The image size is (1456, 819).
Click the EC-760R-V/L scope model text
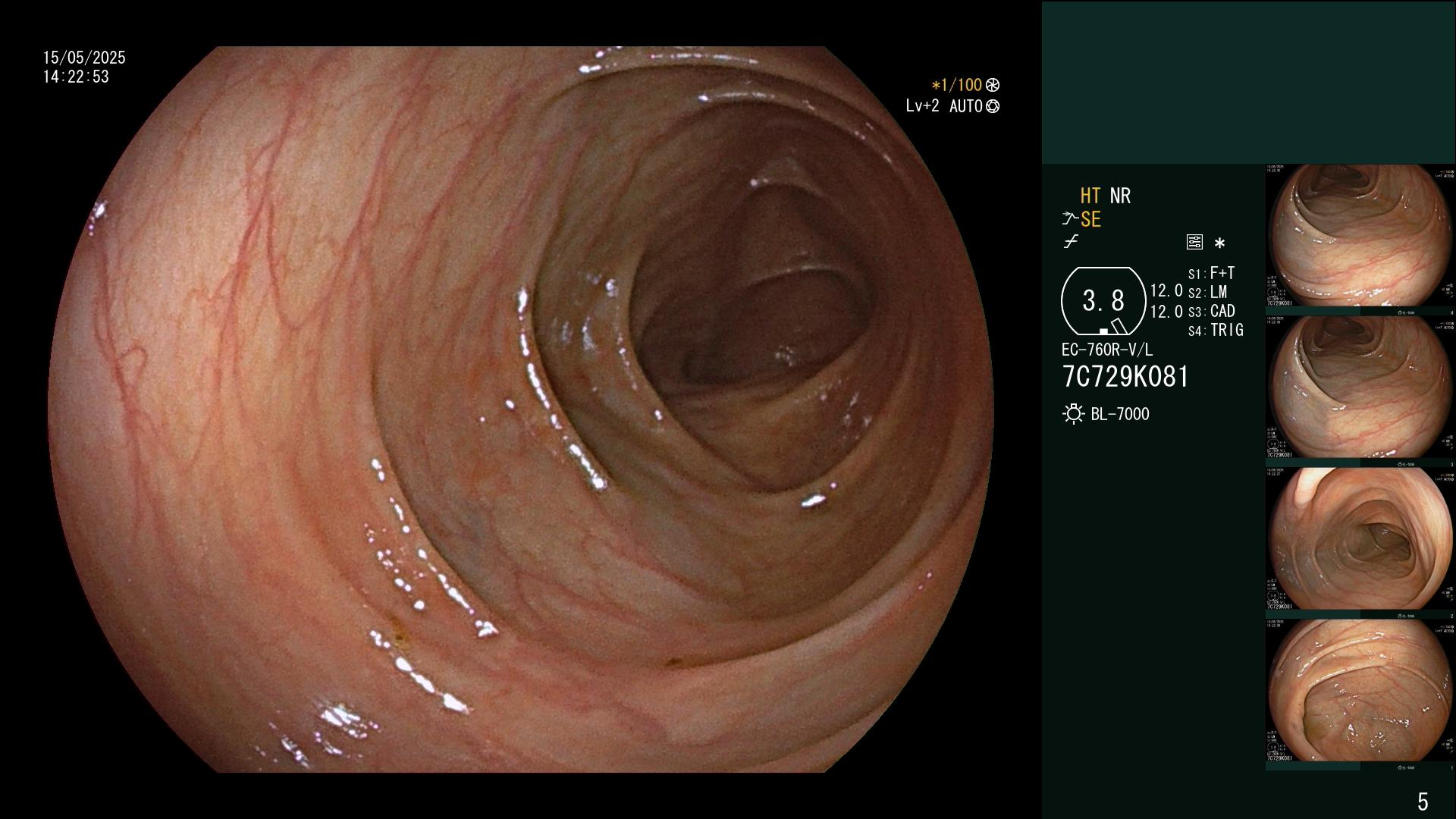(x=1107, y=350)
